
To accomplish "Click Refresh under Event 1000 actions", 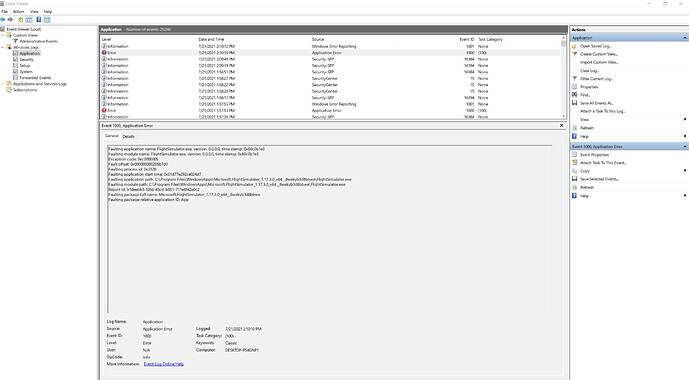I will coord(587,188).
